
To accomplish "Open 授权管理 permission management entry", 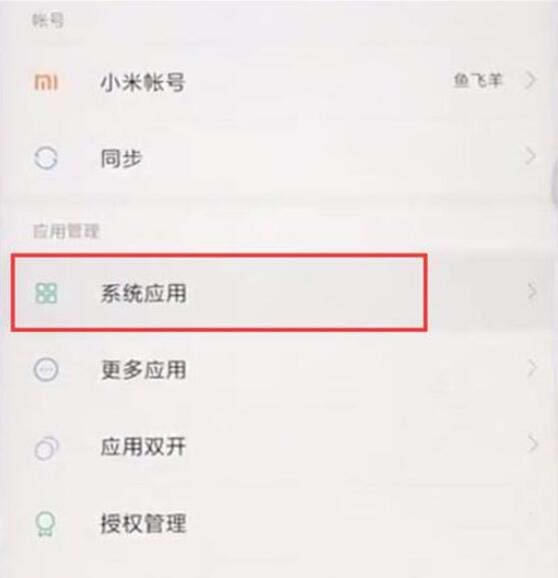I will (279, 523).
